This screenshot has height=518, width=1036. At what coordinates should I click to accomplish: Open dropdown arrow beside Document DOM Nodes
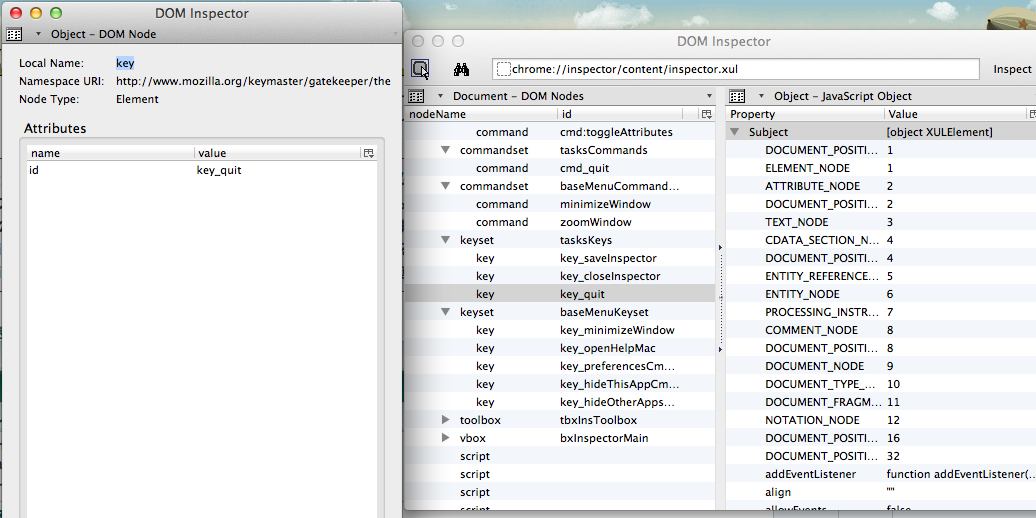[x=439, y=96]
